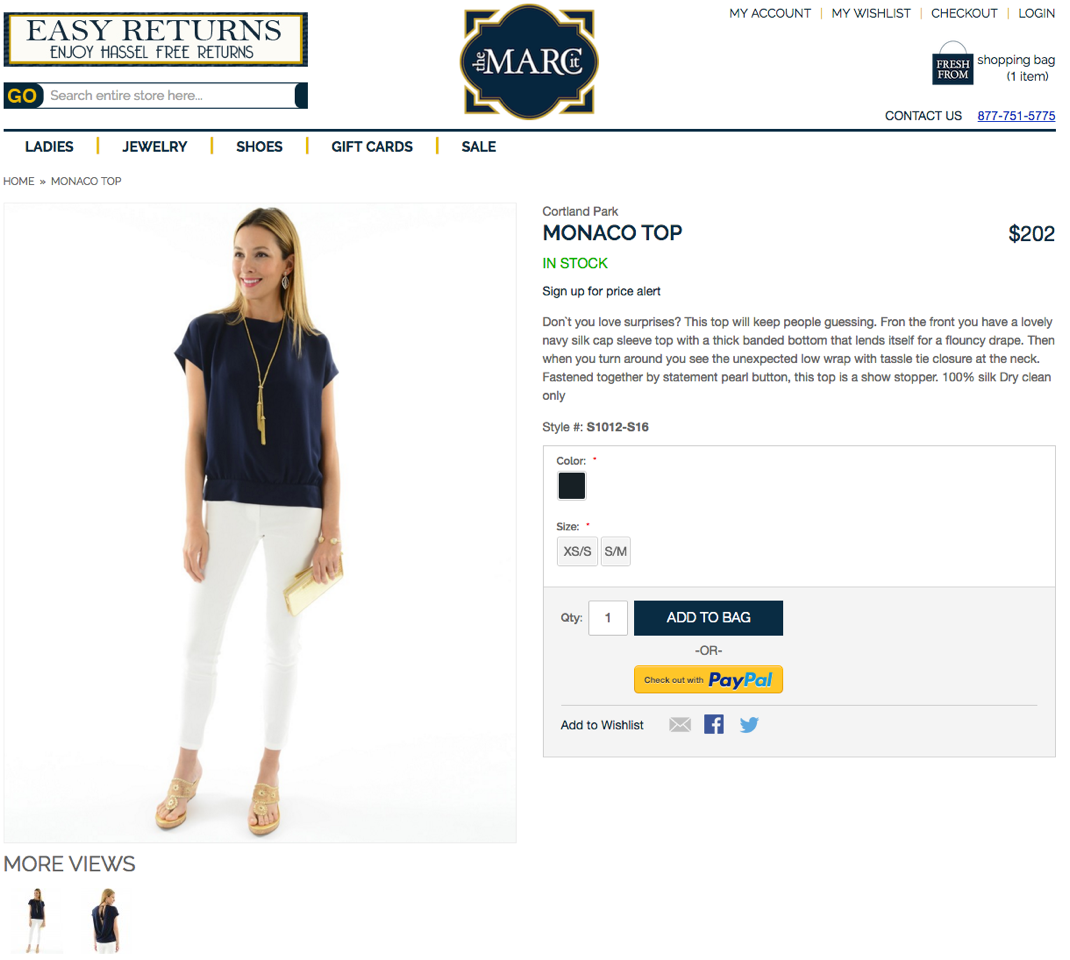Select size S/M

point(616,551)
